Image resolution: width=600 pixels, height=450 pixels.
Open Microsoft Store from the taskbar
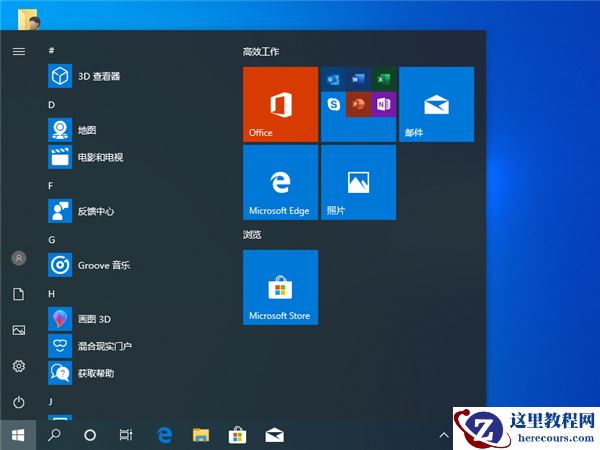pos(237,435)
